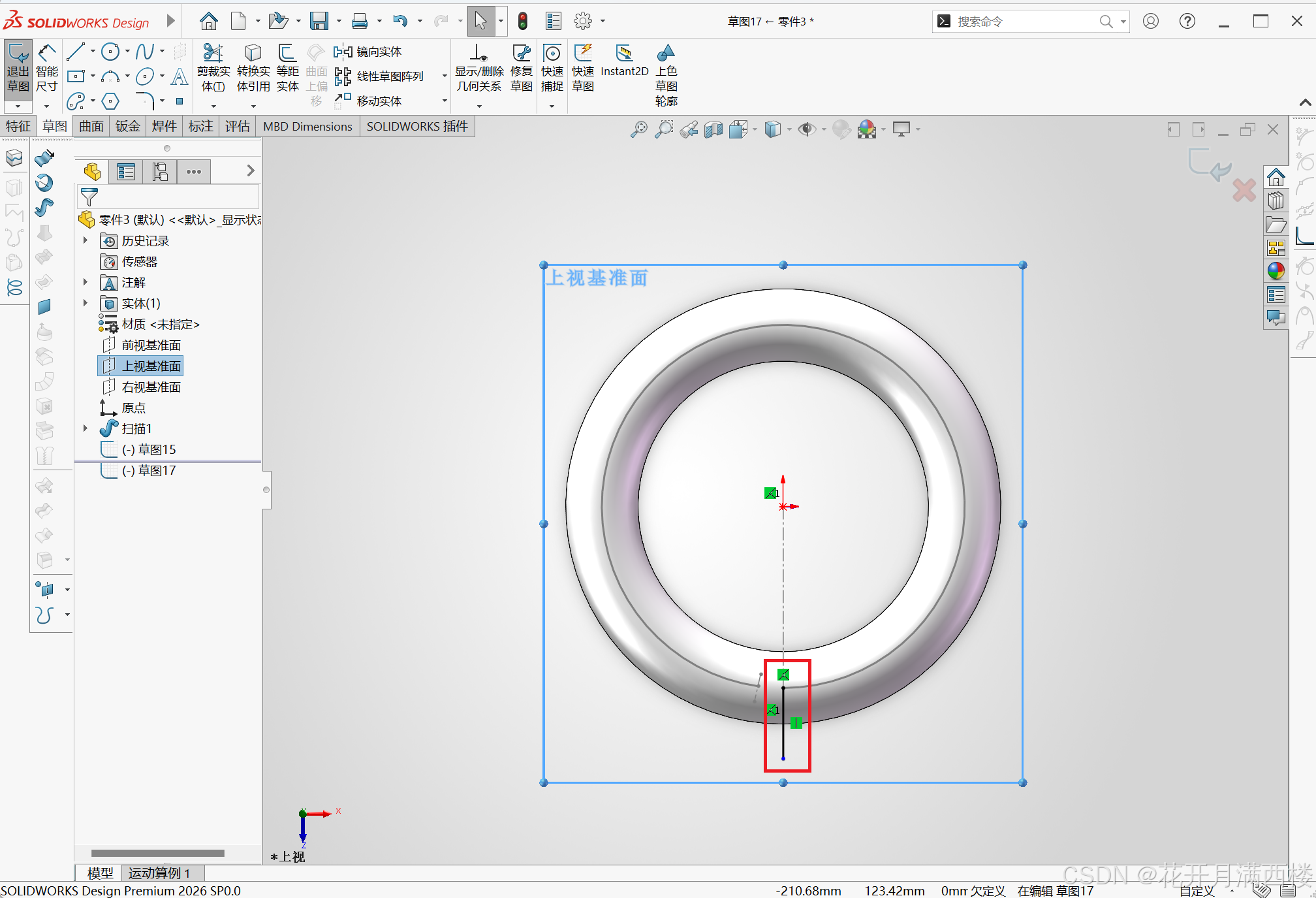Select the Smart Dimension (智能尺寸) tool
Viewport: 1316px width, 898px height.
[46, 68]
